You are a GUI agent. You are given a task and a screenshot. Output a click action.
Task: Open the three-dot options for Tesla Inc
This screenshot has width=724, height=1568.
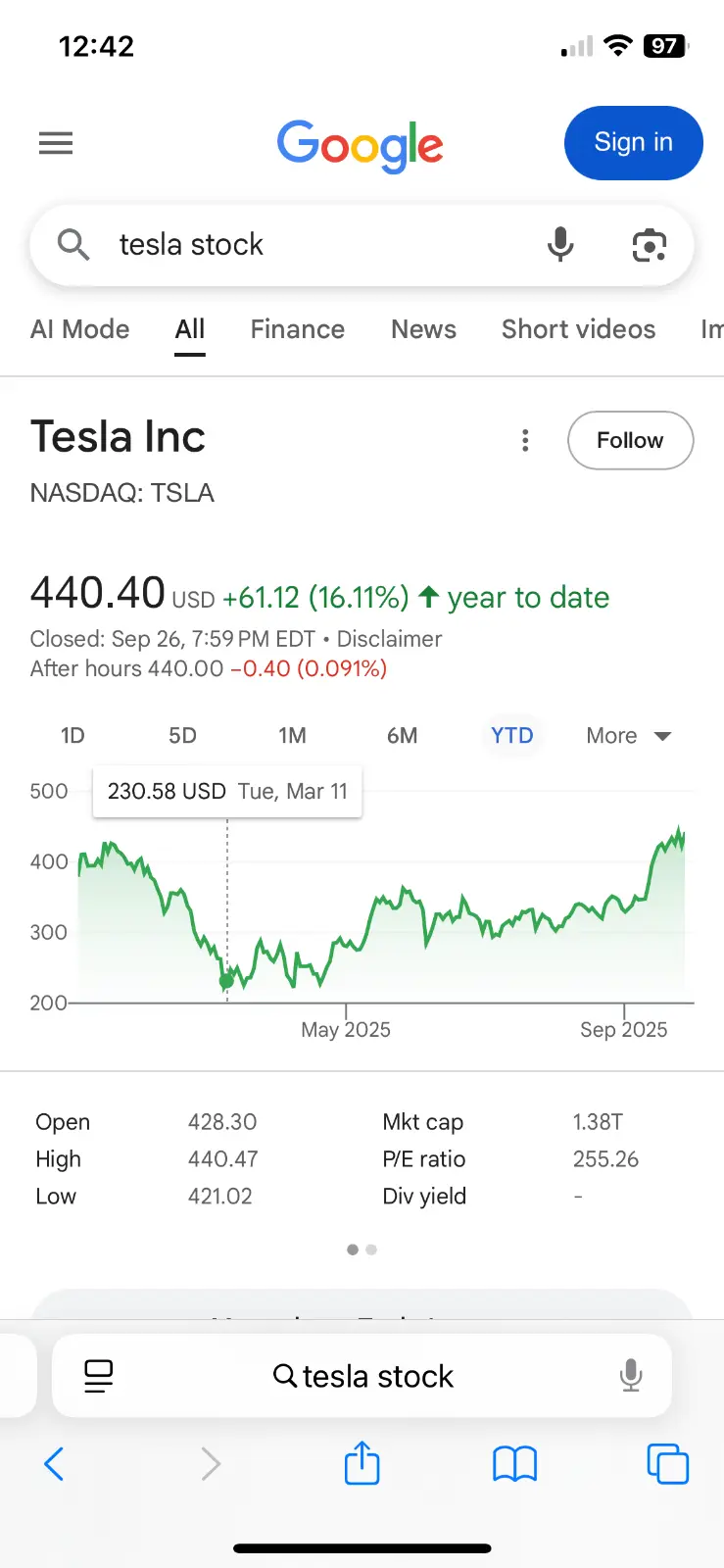pyautogui.click(x=526, y=440)
